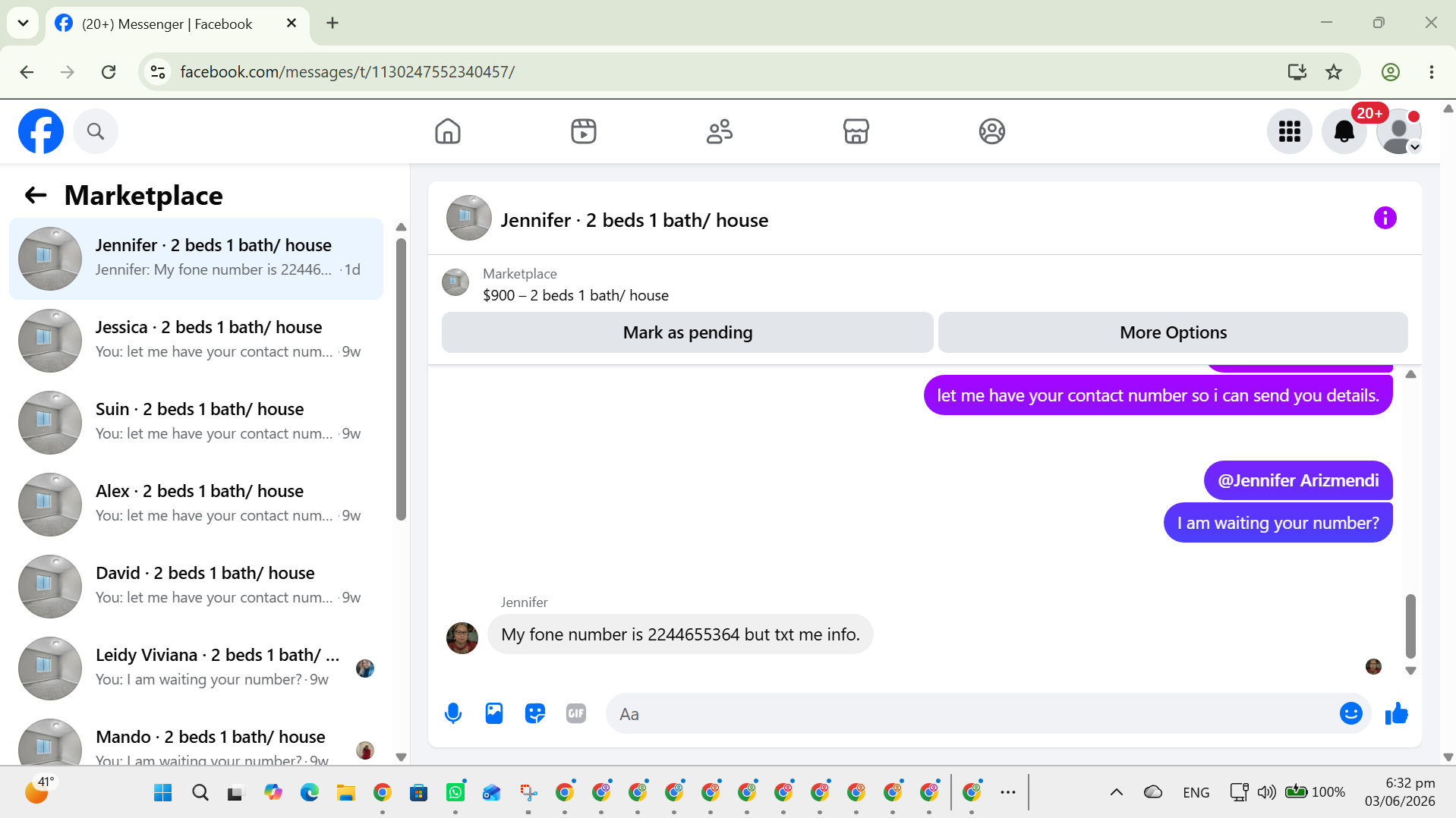Click the message input field

(x=975, y=713)
